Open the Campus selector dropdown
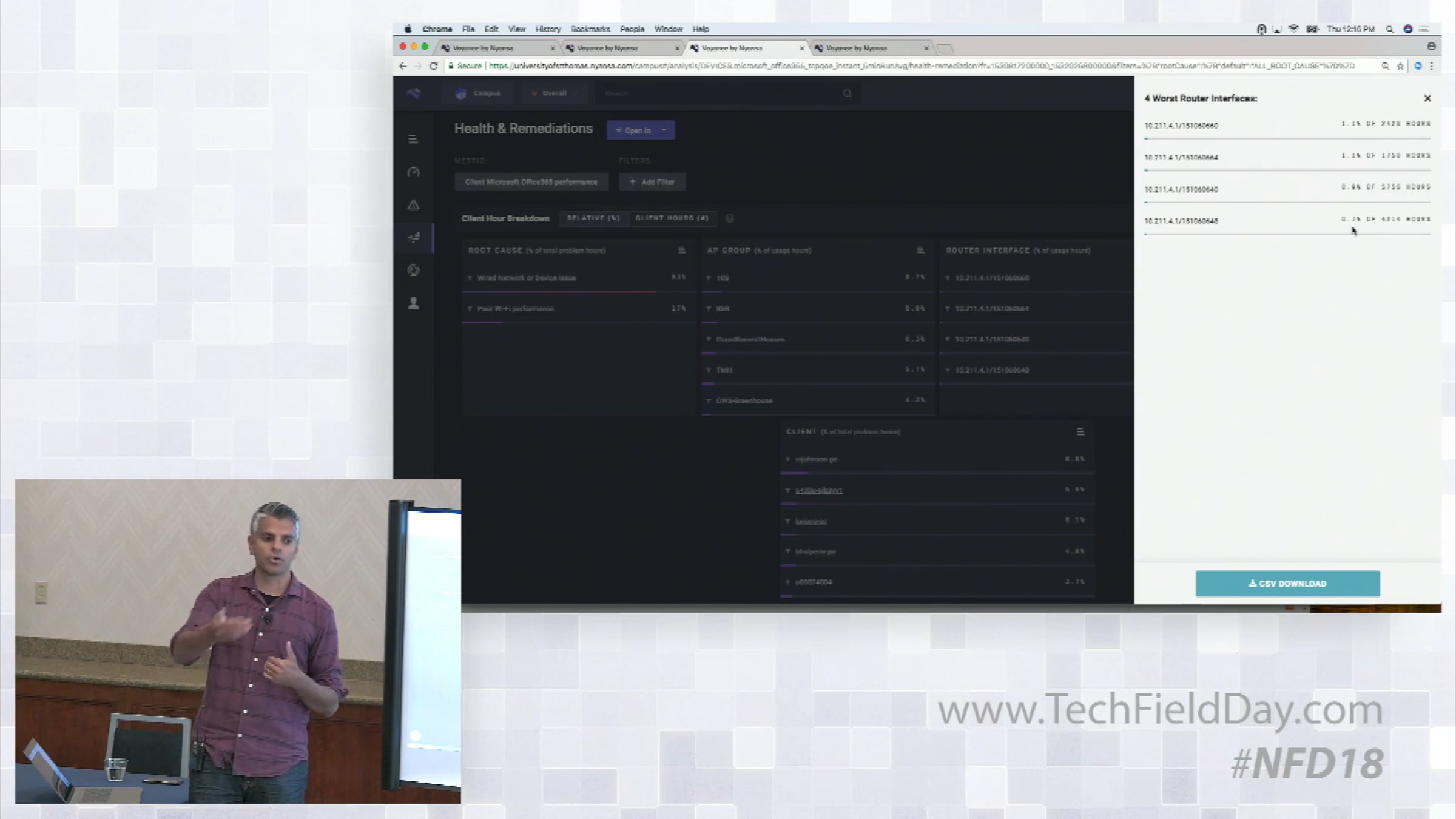1456x819 pixels. click(x=479, y=93)
